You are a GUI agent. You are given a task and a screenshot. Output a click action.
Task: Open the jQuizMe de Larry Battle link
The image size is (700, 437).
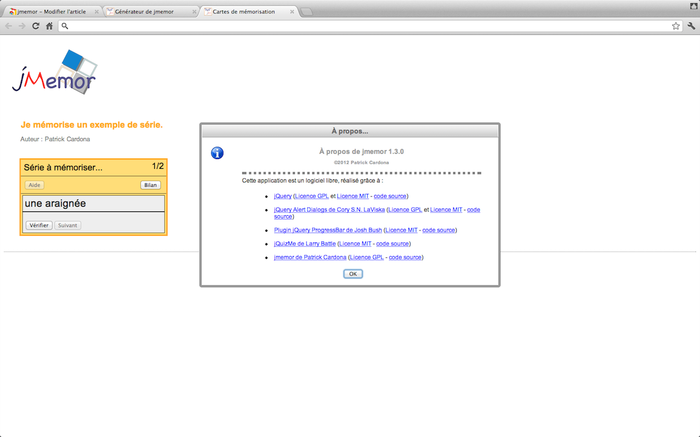click(x=305, y=243)
